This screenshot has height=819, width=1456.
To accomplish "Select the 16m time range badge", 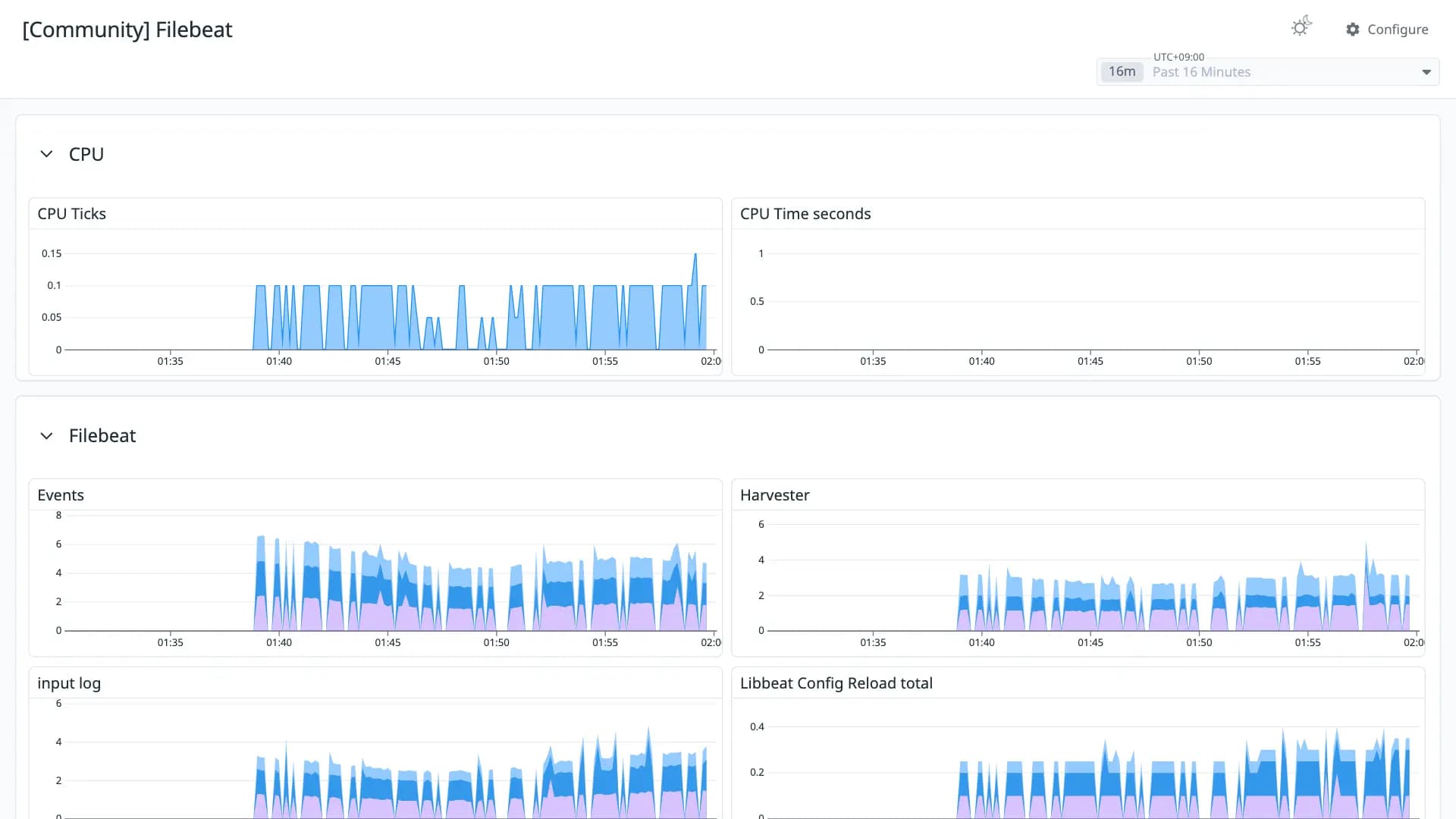I will click(x=1122, y=71).
